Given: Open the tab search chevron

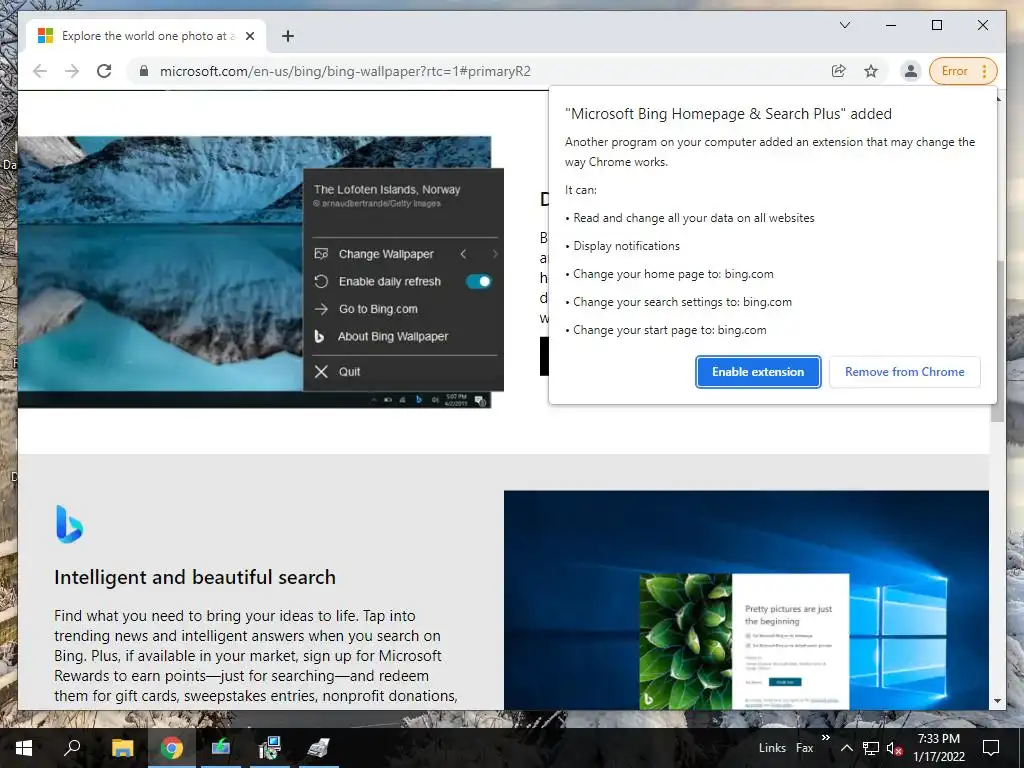Looking at the screenshot, I should pyautogui.click(x=844, y=25).
